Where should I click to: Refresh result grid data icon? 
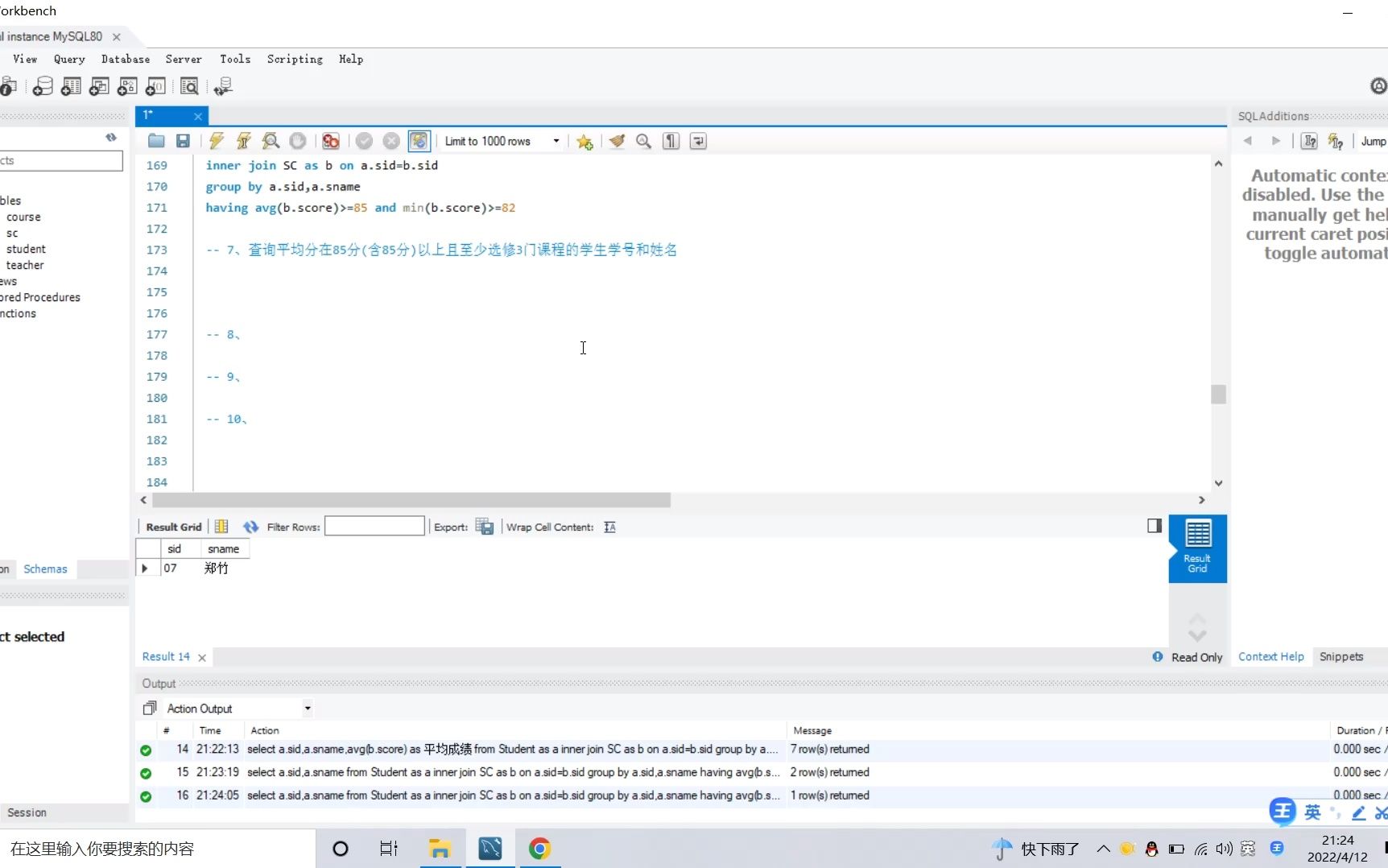click(251, 527)
